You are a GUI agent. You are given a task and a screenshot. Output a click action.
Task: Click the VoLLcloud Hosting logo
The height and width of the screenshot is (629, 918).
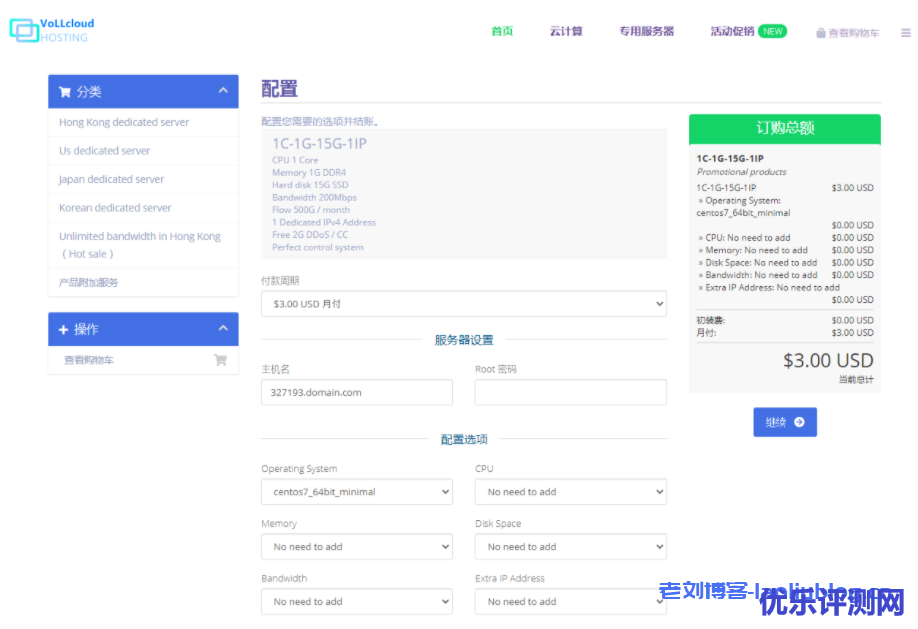coord(50,30)
